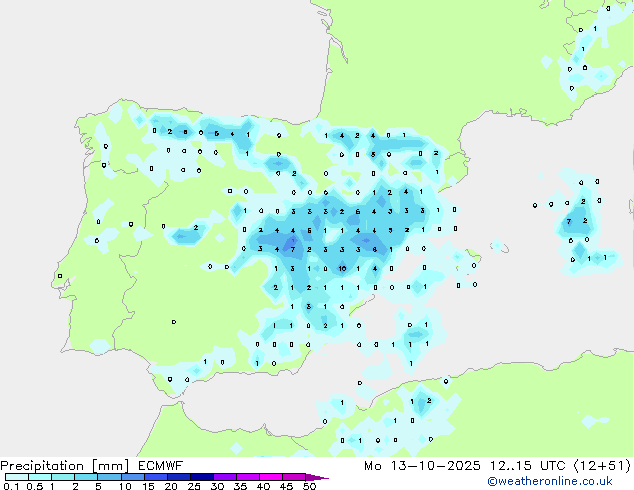Select the date text '13-10-2025'
Screen dimensions: 634x490
tap(435, 466)
